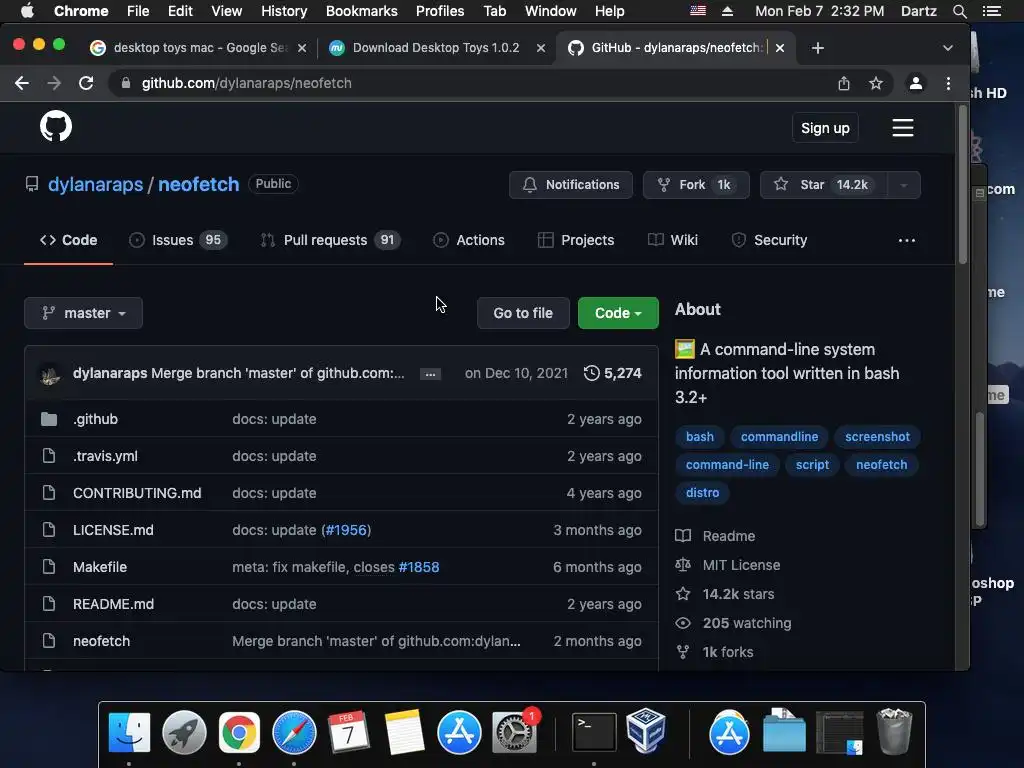Open Notes from the Dock
The image size is (1024, 768).
pos(404,732)
